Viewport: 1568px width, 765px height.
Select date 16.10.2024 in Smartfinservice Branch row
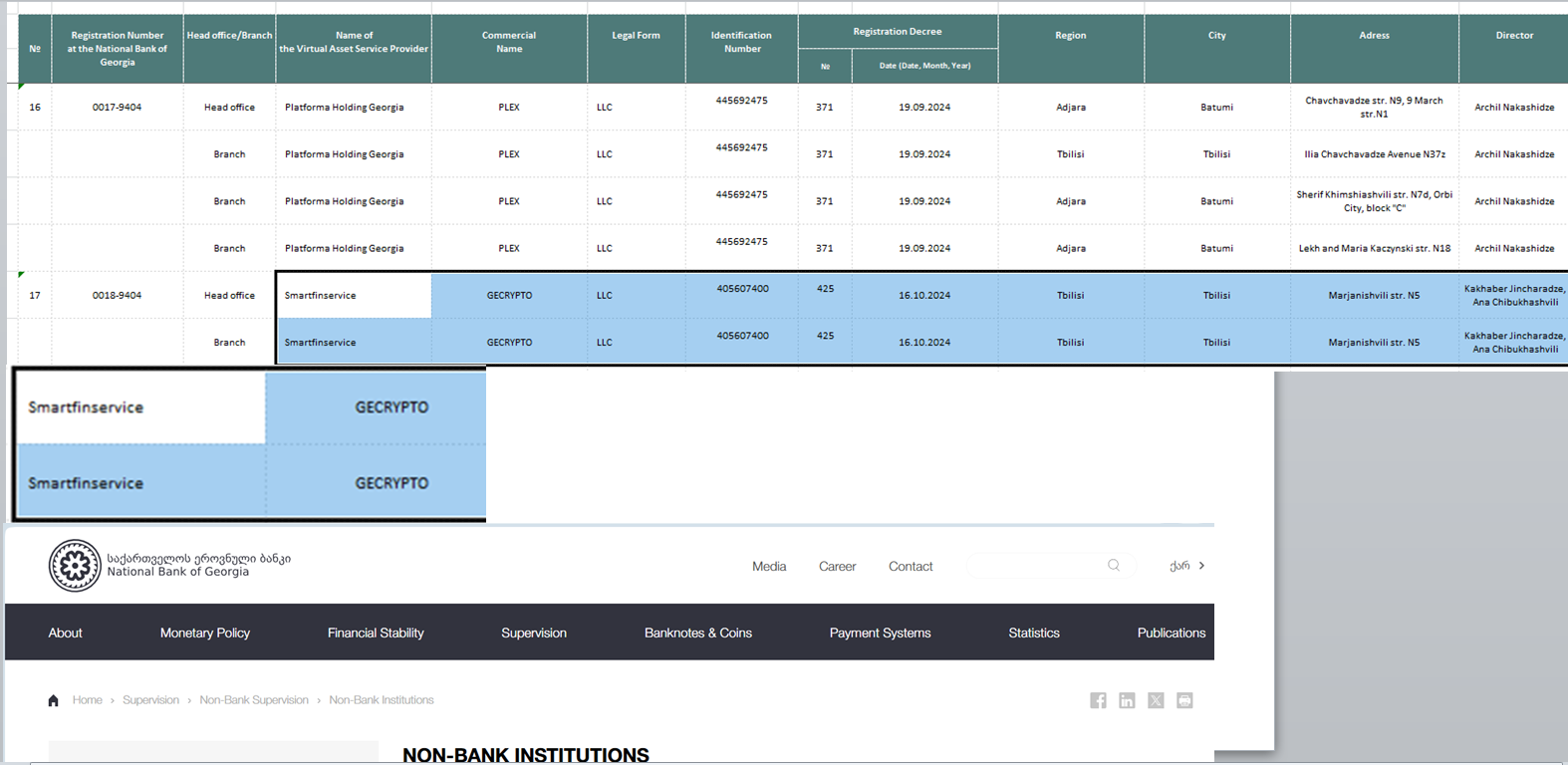[x=924, y=343]
